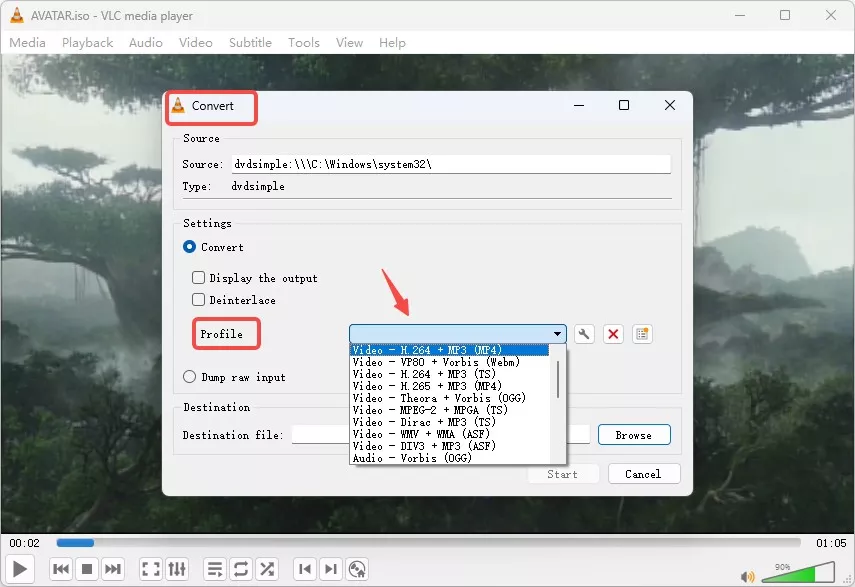Screen dimensions: 855x587
Task: Enable loop playback
Action: coord(240,569)
